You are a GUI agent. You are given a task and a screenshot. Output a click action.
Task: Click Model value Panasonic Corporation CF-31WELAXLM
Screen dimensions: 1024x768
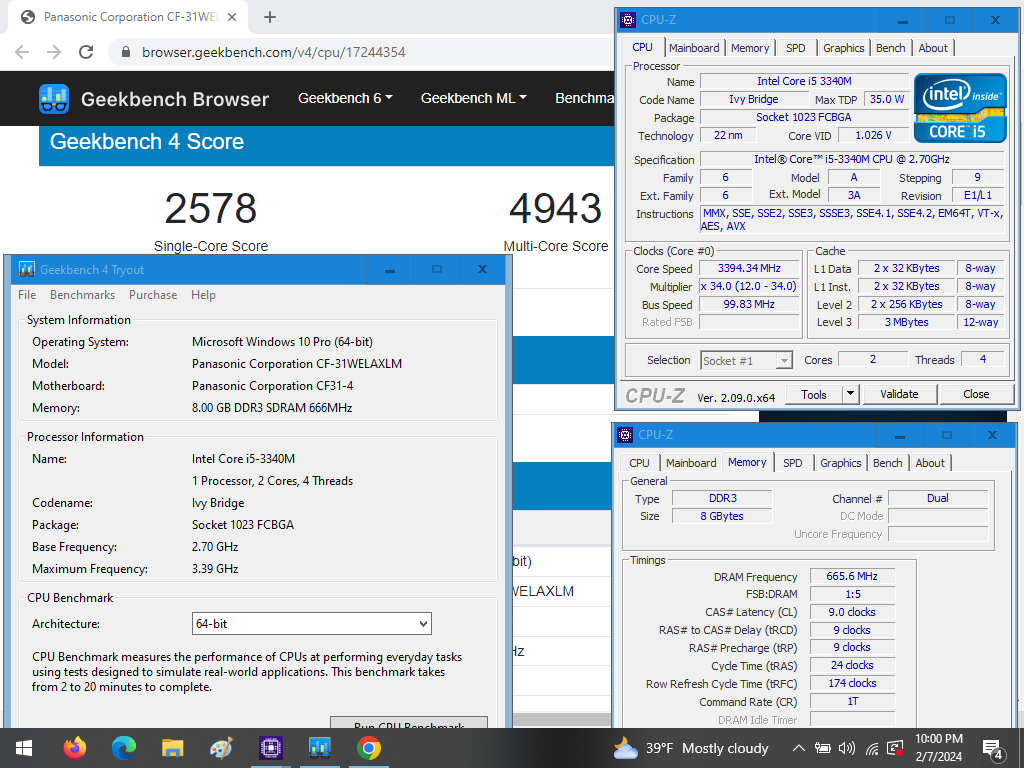pos(296,364)
